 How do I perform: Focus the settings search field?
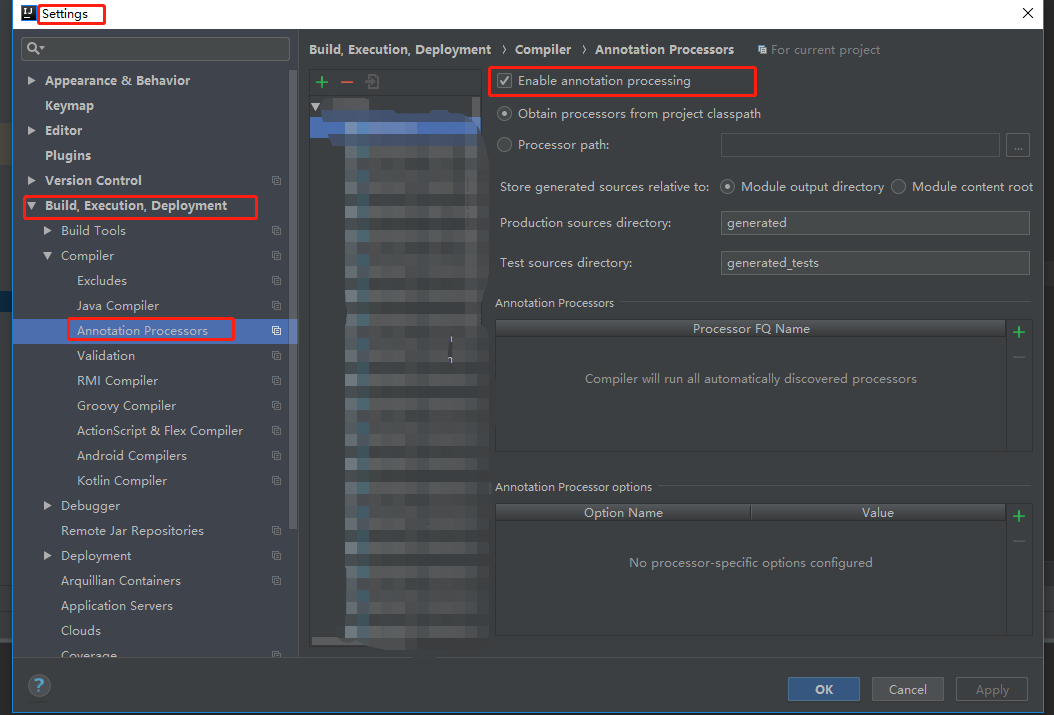click(x=156, y=48)
